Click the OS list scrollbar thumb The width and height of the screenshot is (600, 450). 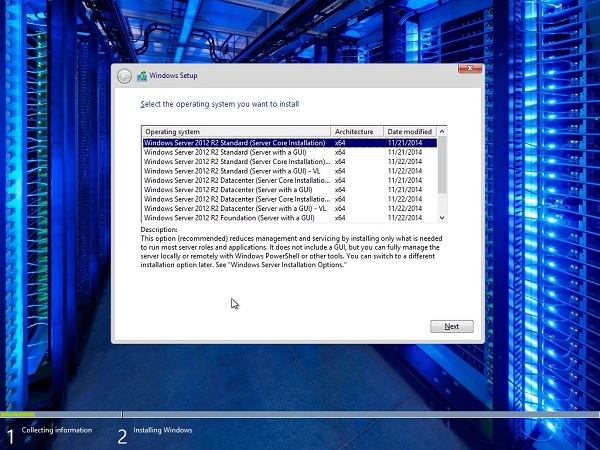[x=442, y=165]
